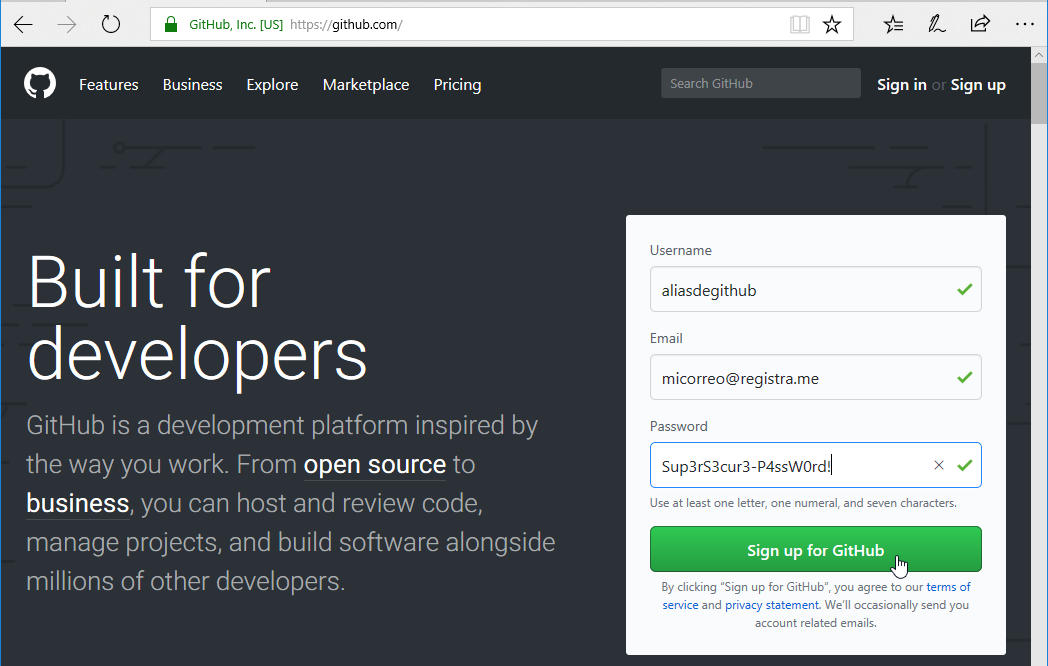The height and width of the screenshot is (666, 1048).
Task: Click the web notes pen icon
Action: click(937, 24)
